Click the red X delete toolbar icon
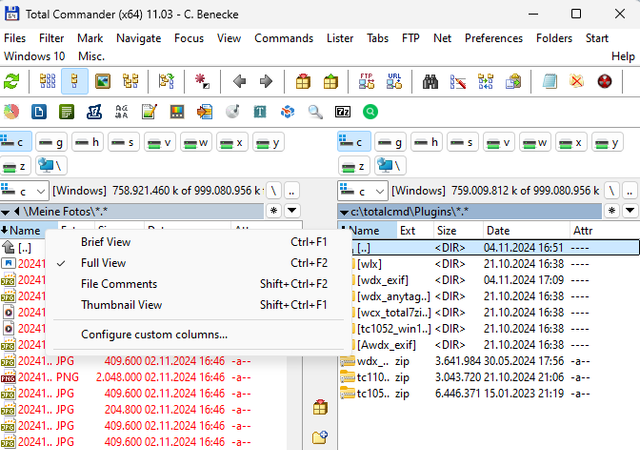 click(x=577, y=81)
